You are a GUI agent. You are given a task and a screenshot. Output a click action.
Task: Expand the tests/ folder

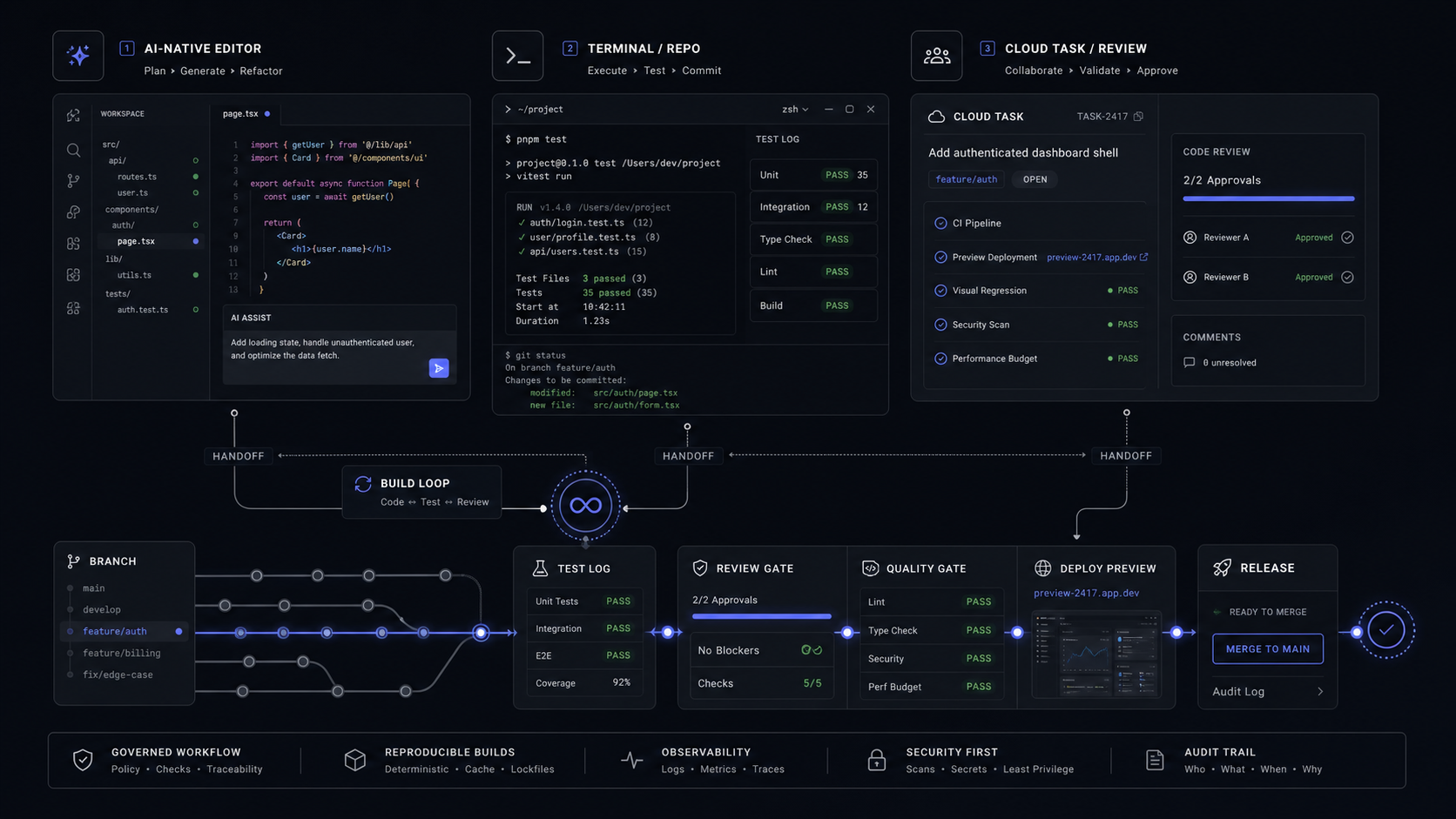coord(118,294)
